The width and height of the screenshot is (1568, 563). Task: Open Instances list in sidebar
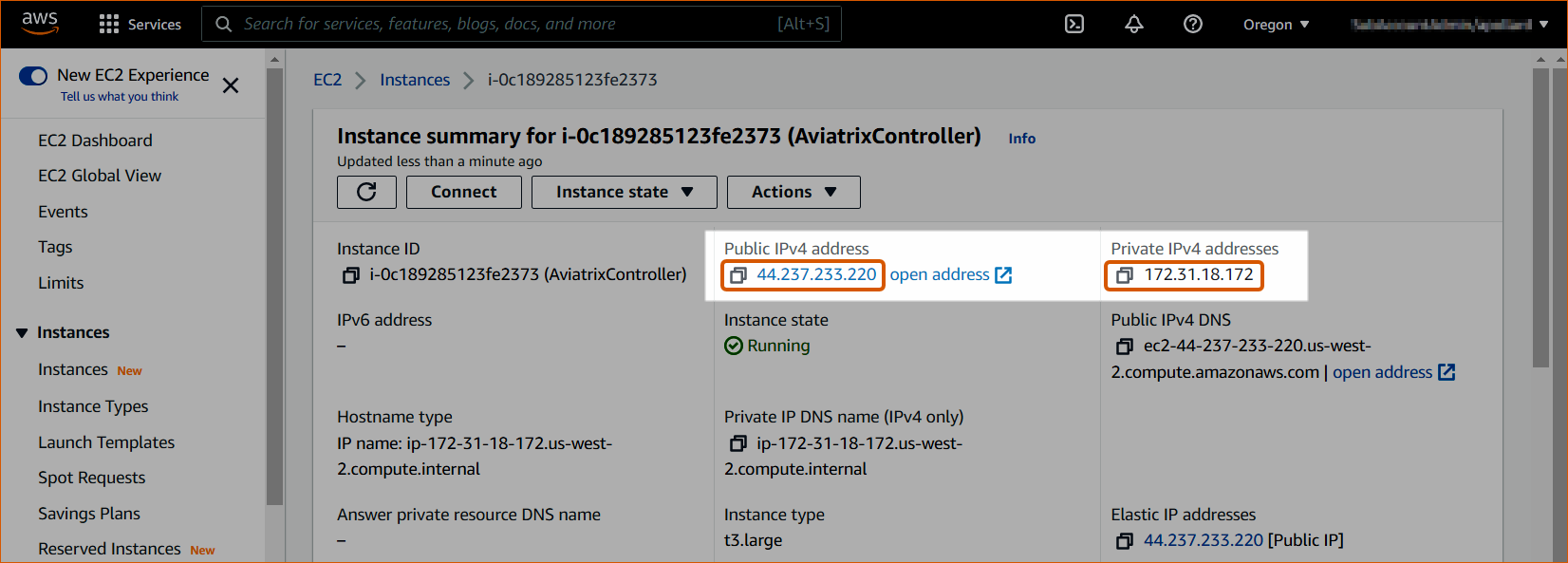(x=73, y=369)
